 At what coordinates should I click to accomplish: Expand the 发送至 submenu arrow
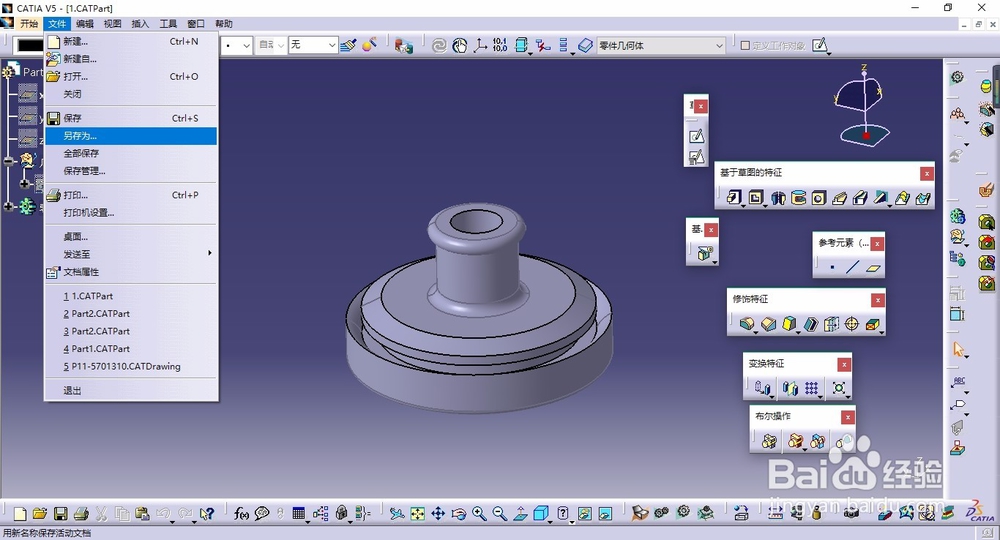pos(209,253)
